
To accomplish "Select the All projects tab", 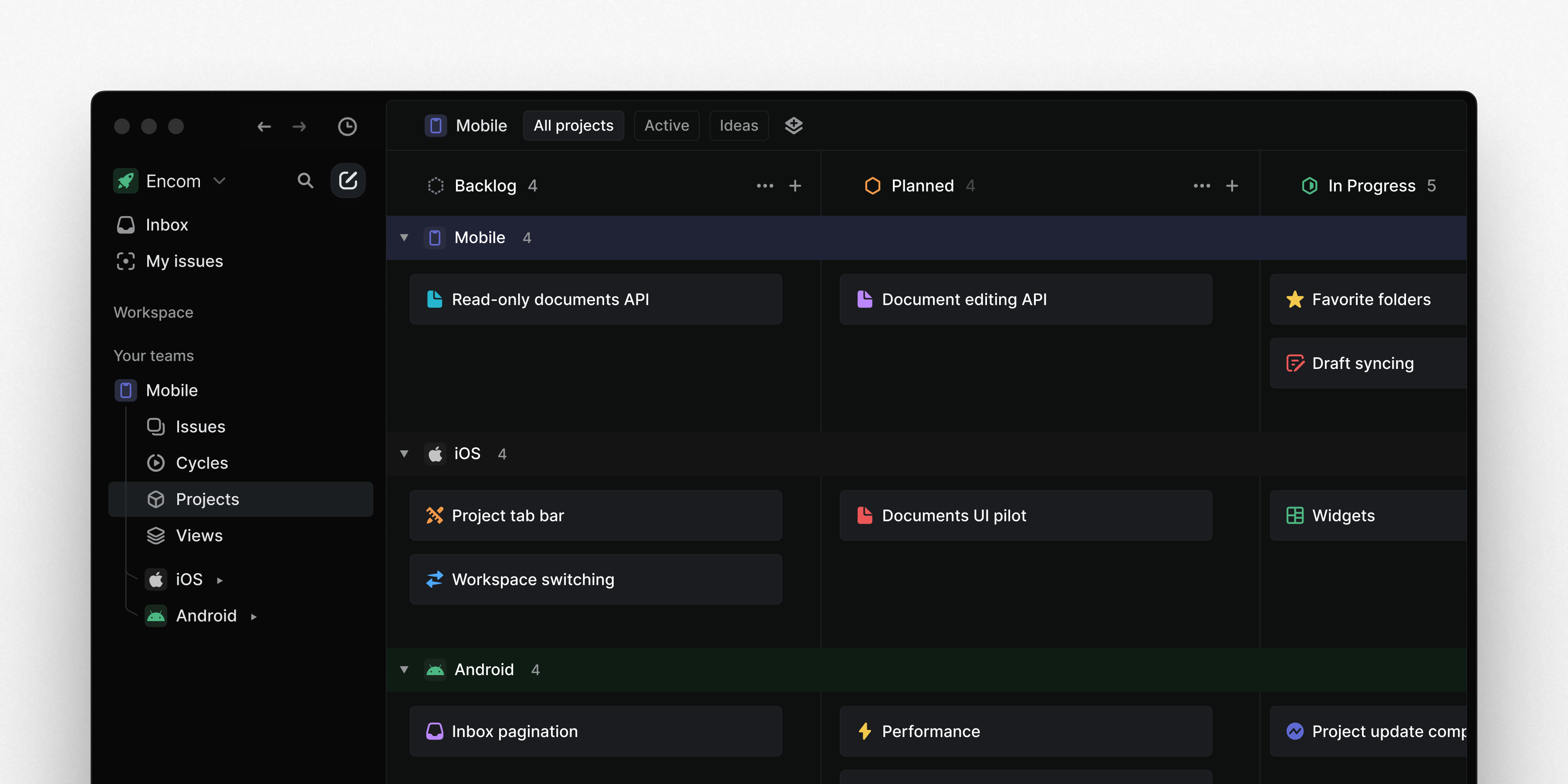I will (x=573, y=125).
